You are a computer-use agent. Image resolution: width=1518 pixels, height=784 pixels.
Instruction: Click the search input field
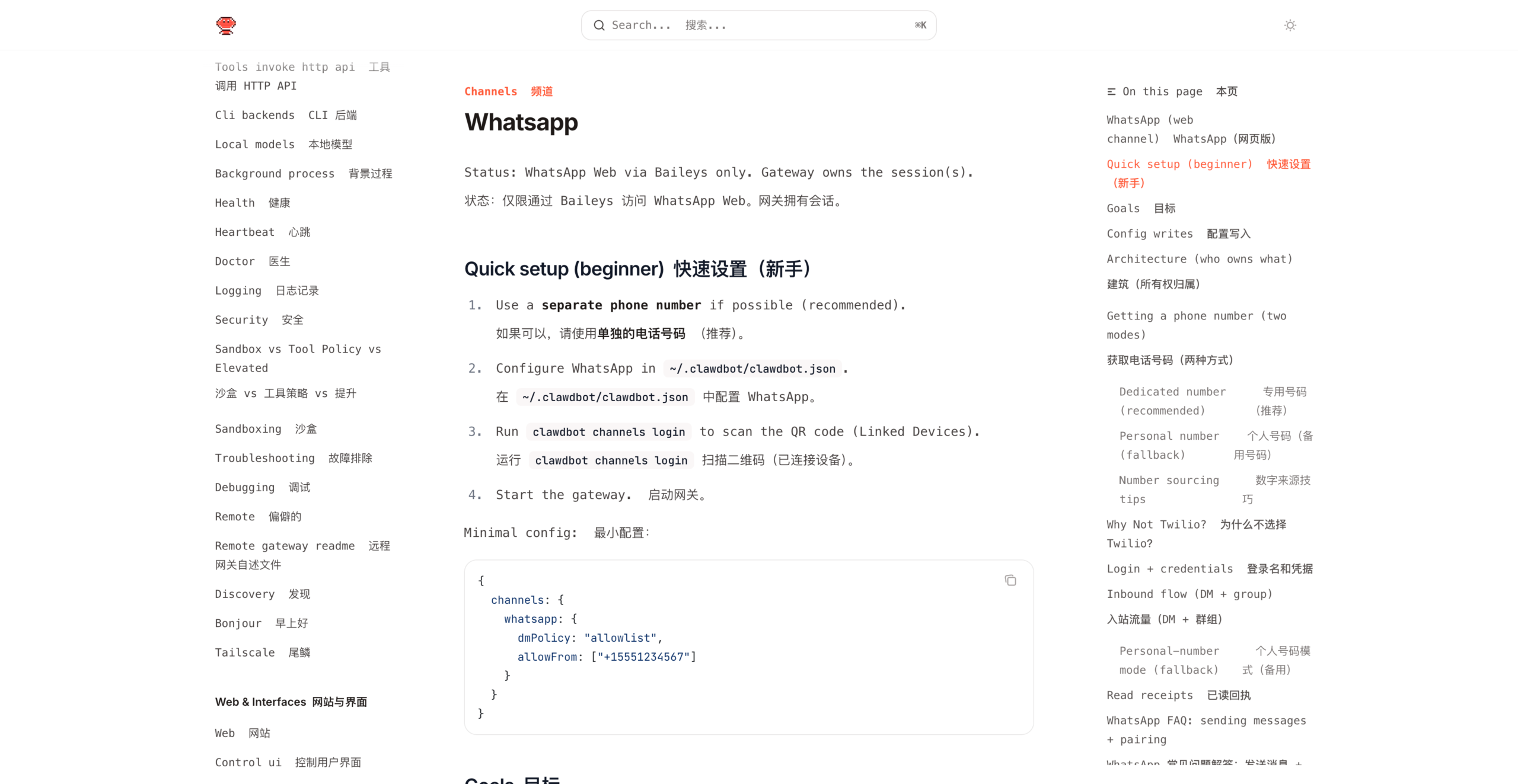[x=759, y=25]
